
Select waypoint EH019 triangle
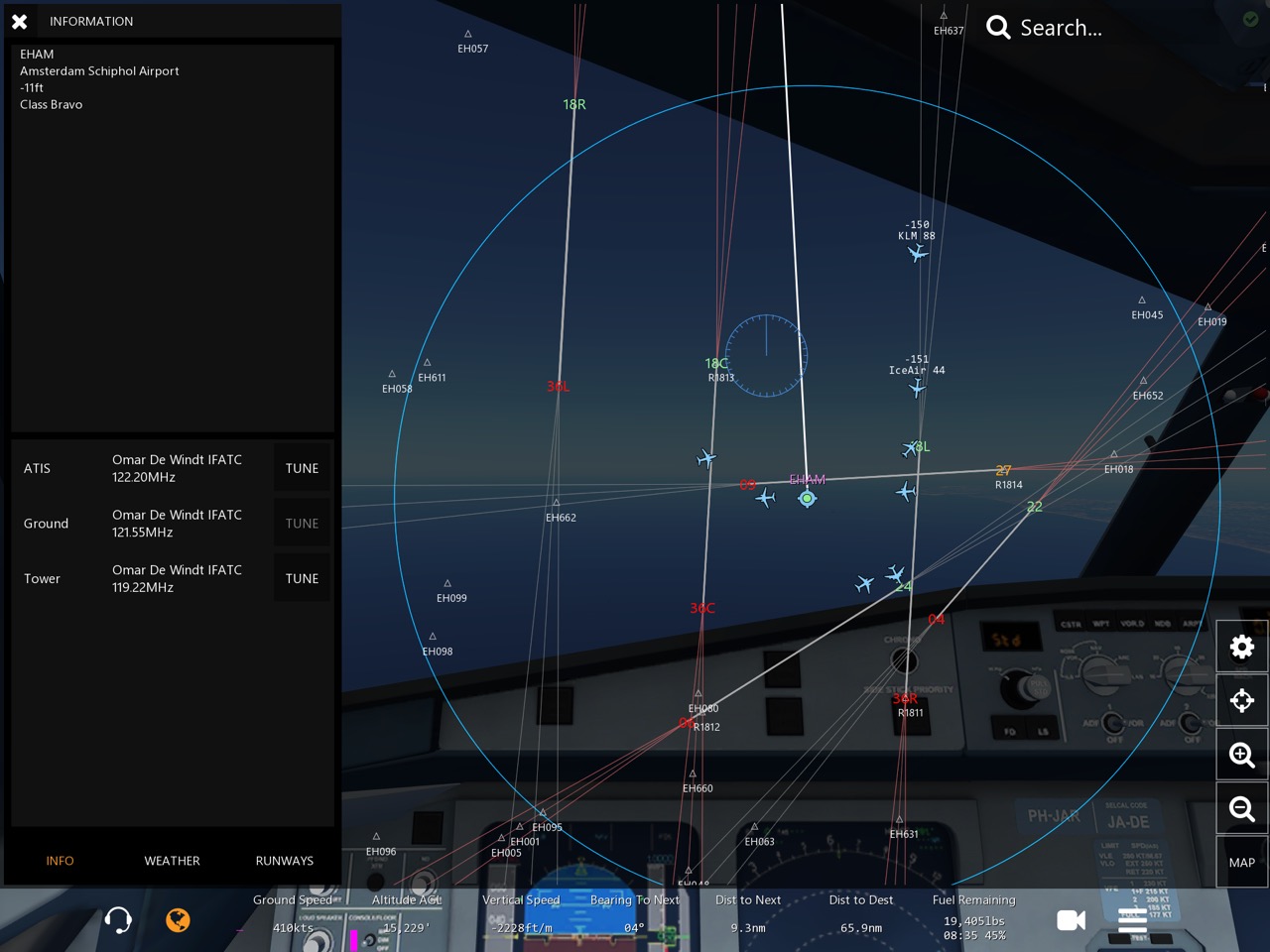tap(1207, 307)
